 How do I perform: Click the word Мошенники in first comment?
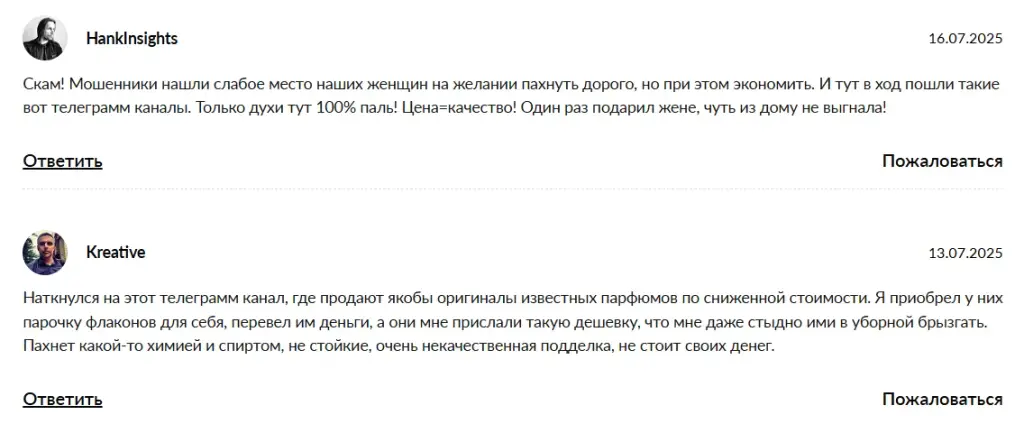point(106,85)
